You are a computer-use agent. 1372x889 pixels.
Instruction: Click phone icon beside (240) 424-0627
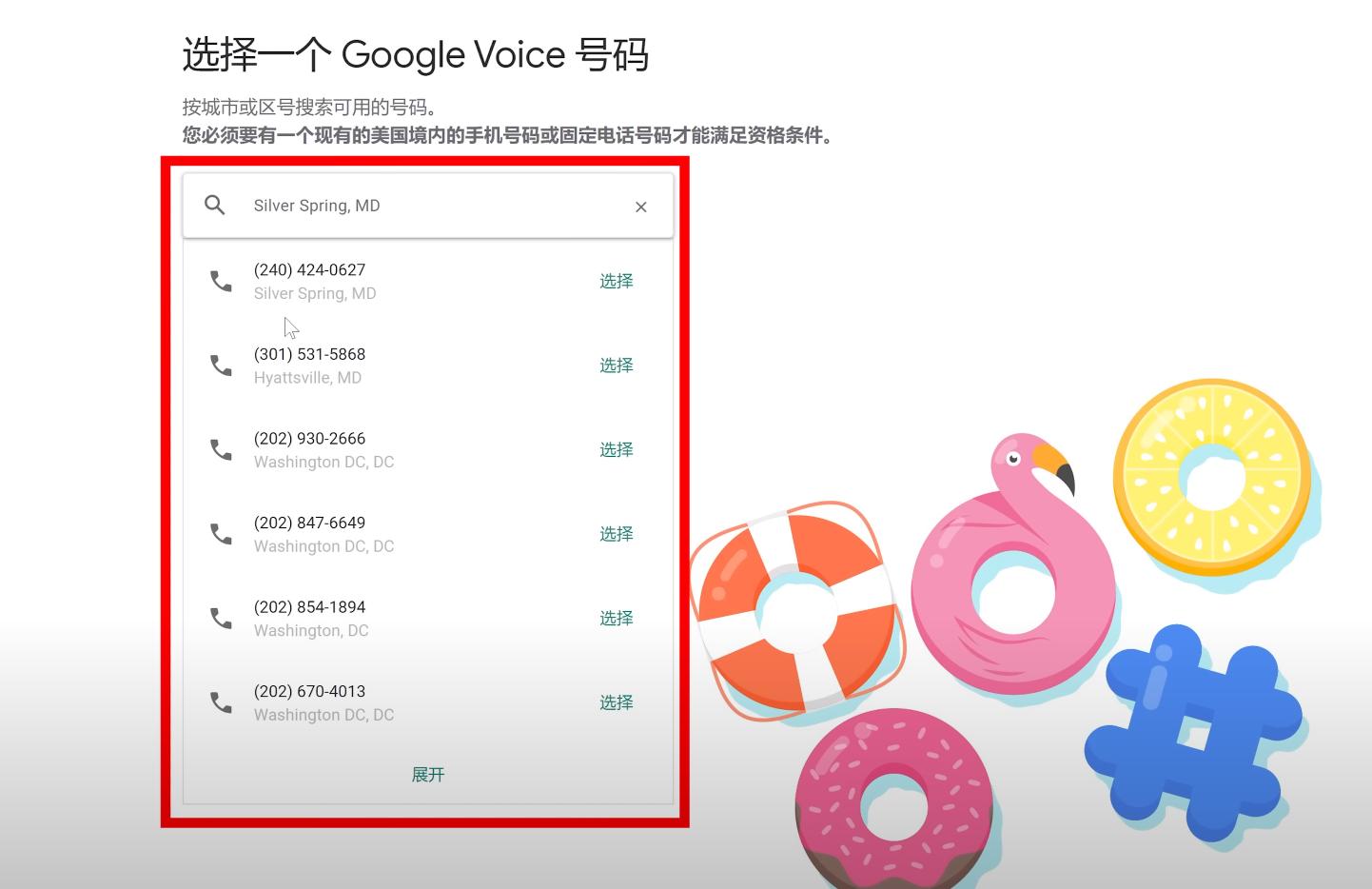(x=221, y=281)
